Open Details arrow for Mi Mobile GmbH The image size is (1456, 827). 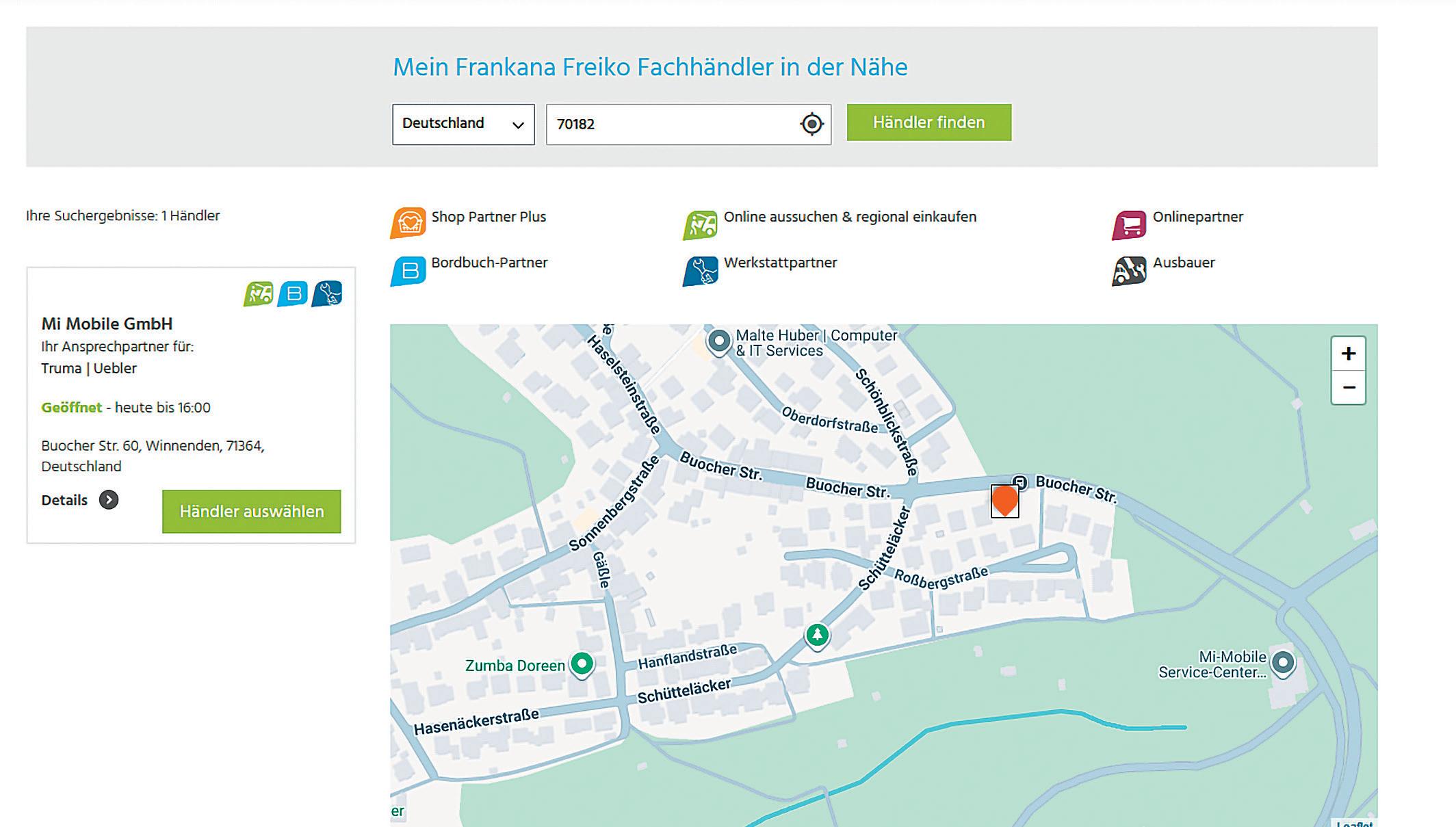click(108, 500)
